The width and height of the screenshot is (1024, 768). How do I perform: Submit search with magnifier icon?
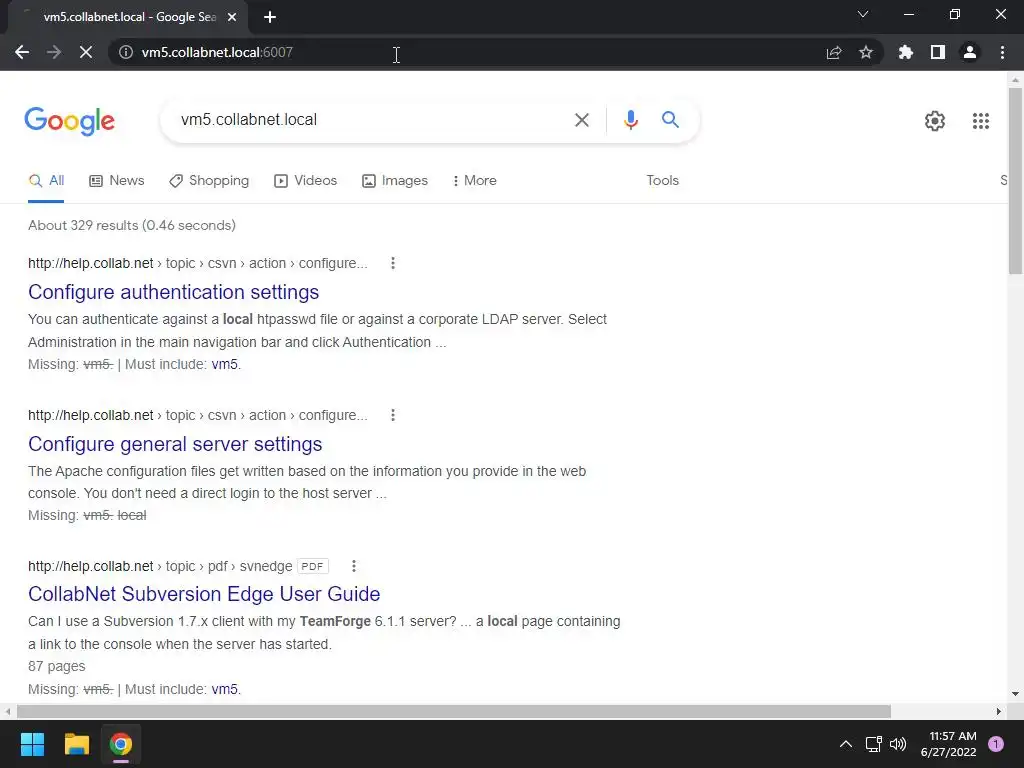pos(670,120)
